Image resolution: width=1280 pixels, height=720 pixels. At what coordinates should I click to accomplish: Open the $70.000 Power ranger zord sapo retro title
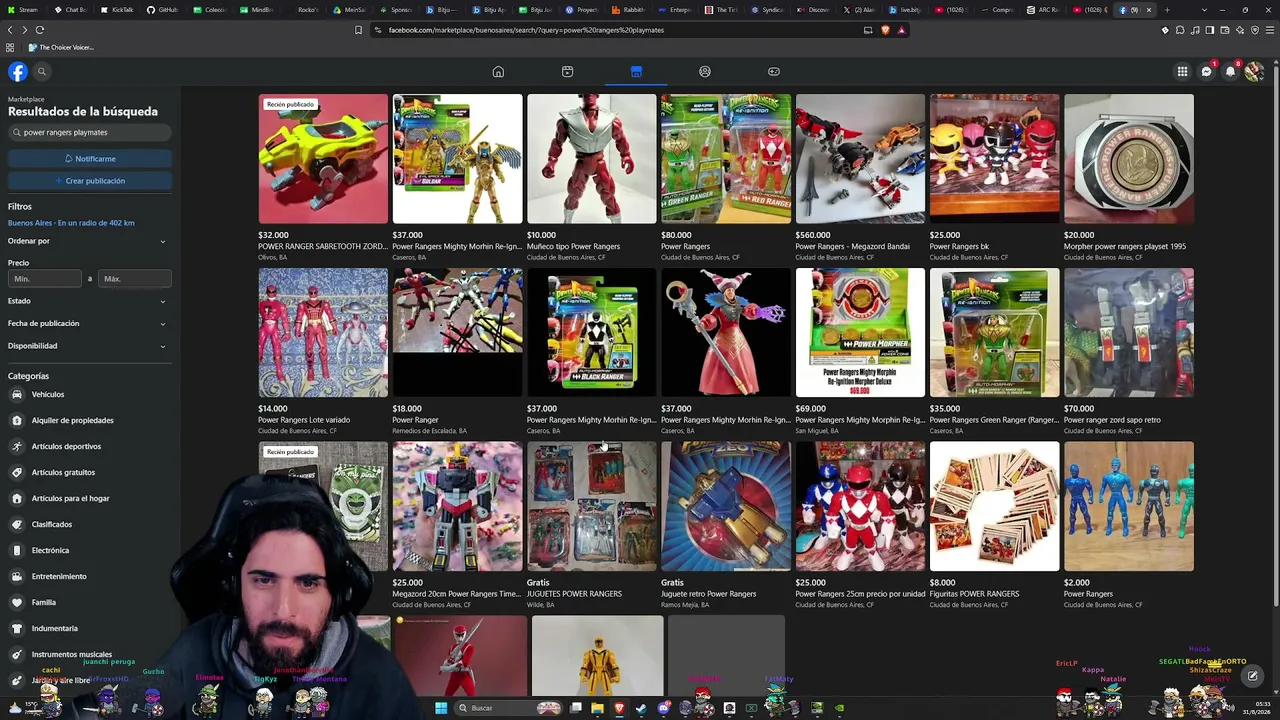(1112, 420)
